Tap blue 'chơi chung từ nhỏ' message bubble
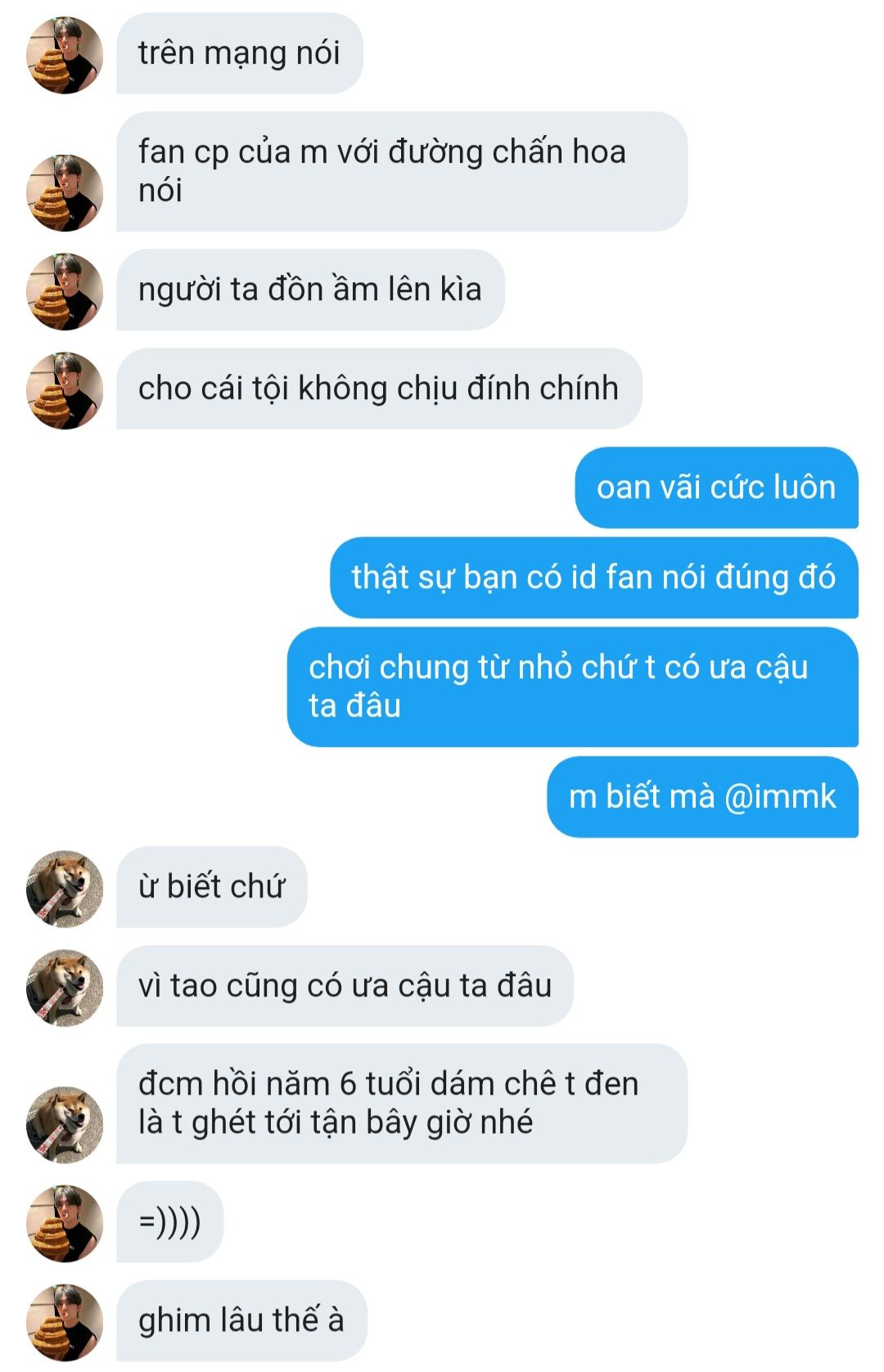This screenshot has height=1372, width=884. pos(573,686)
